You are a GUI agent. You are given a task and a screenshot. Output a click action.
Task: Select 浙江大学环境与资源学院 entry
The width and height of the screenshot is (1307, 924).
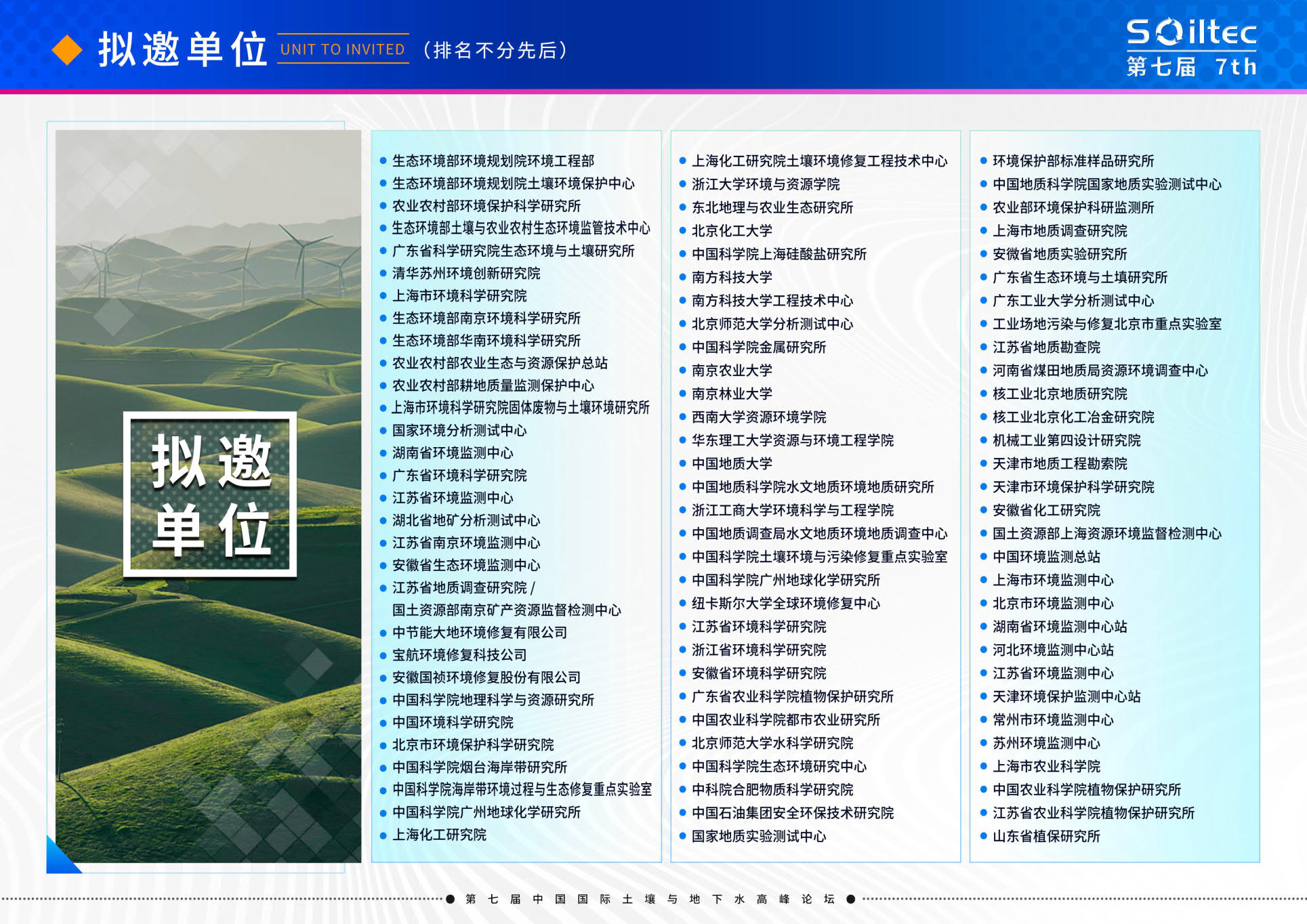tap(766, 184)
